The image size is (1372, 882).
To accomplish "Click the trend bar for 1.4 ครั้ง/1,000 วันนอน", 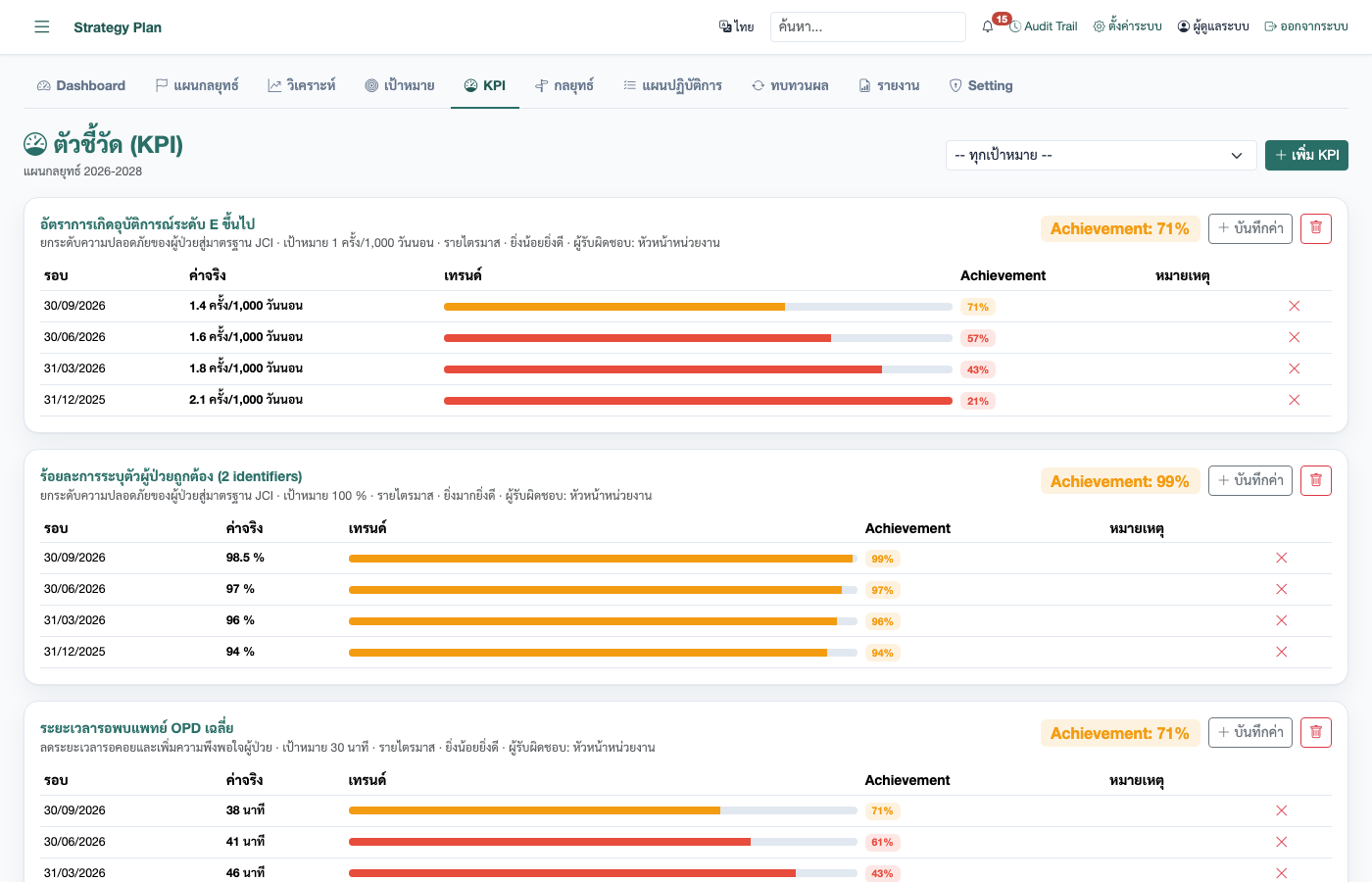I will pos(698,307).
